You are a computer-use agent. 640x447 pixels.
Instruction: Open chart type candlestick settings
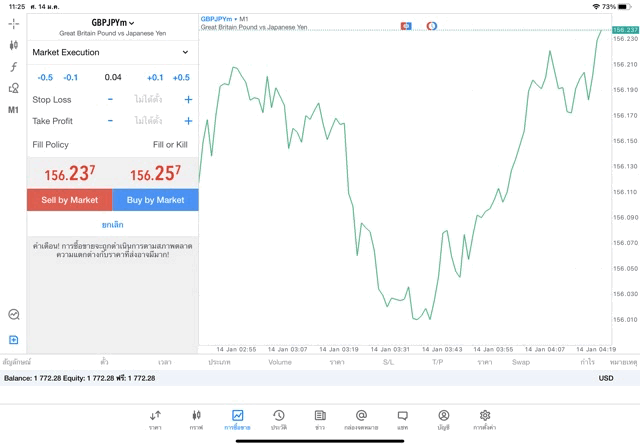click(13, 45)
